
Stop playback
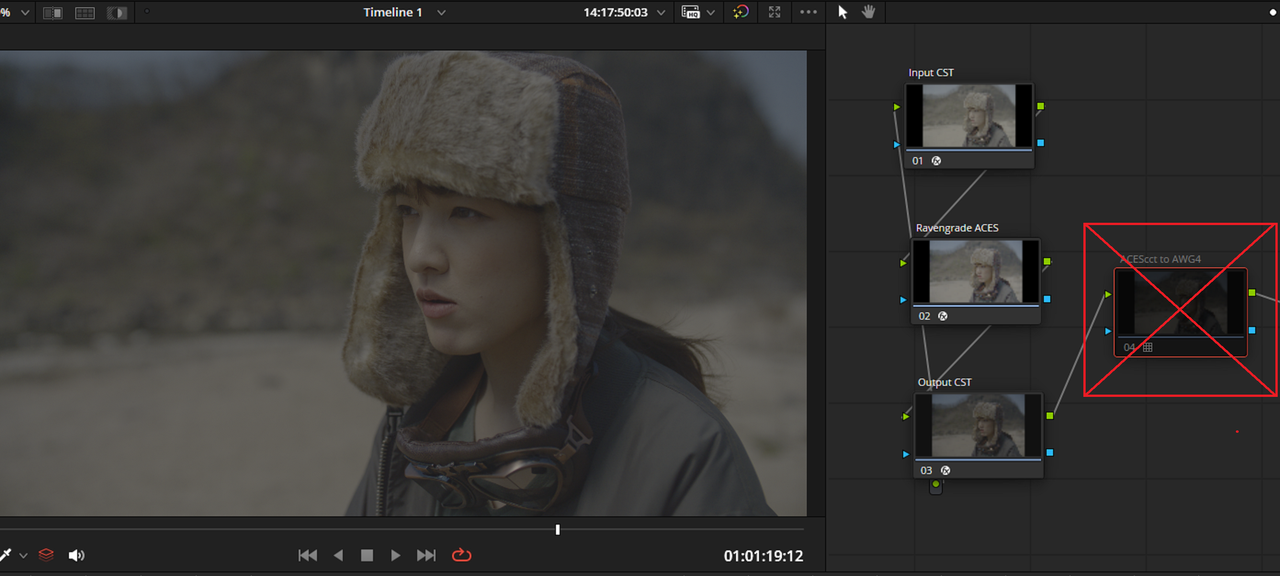point(367,555)
